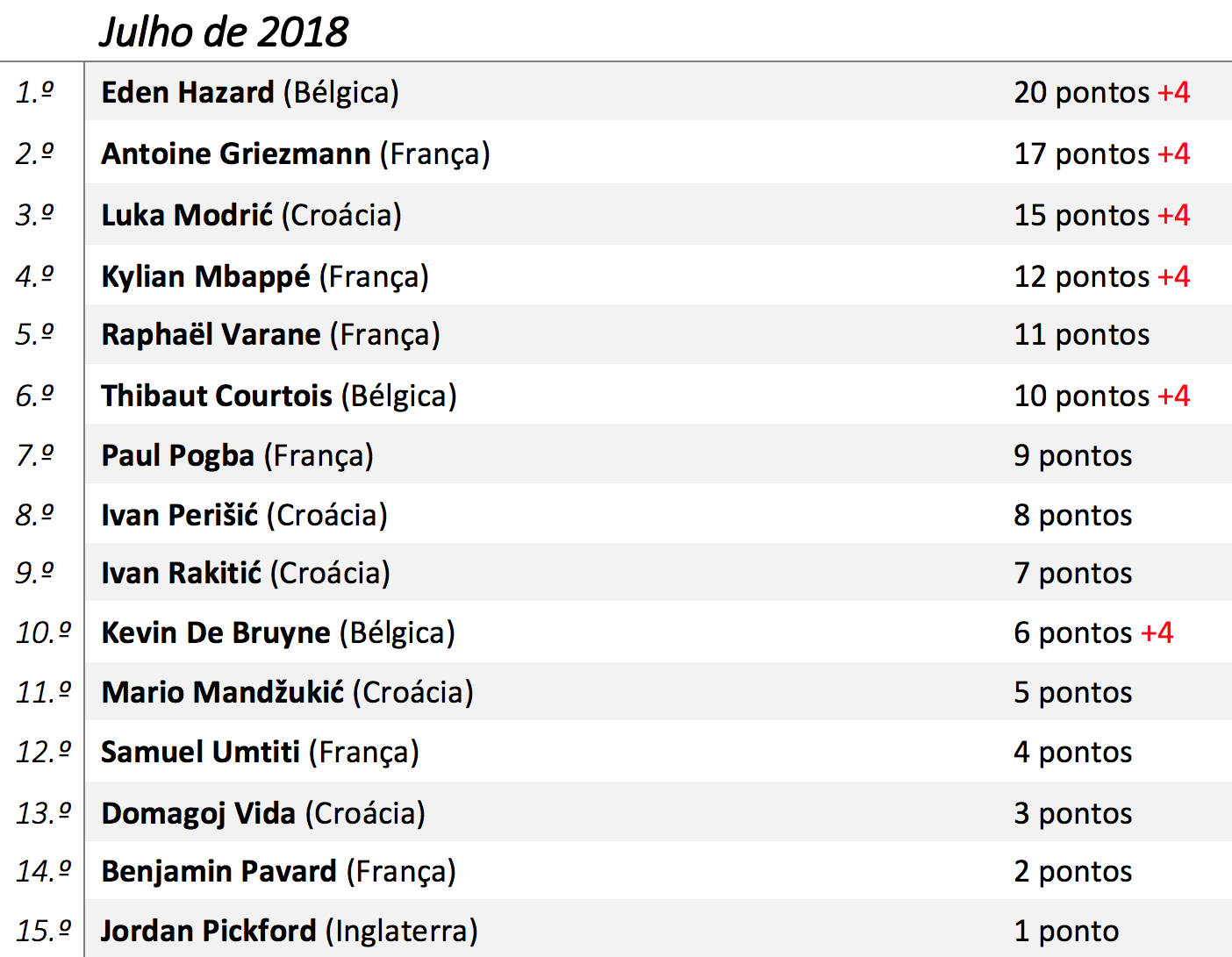Click the 'Julho de 2018' heading

(224, 32)
